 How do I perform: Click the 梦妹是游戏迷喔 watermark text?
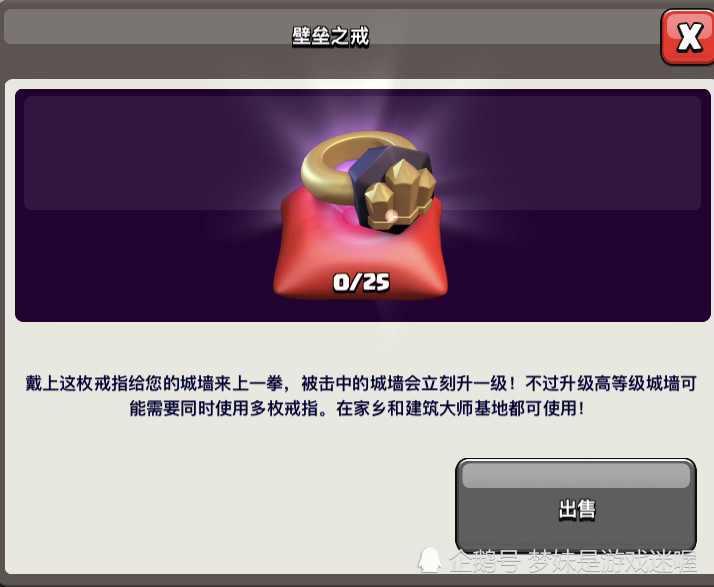click(612, 561)
